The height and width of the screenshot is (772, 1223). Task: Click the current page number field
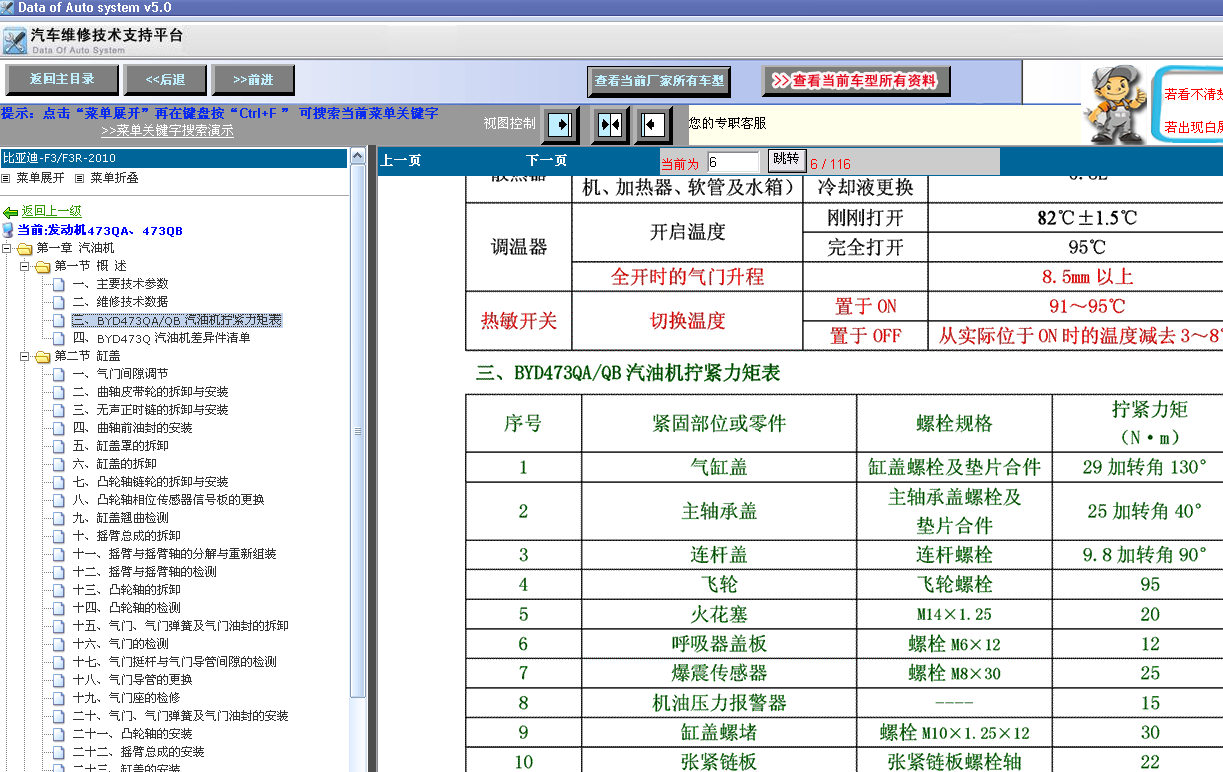(x=733, y=162)
